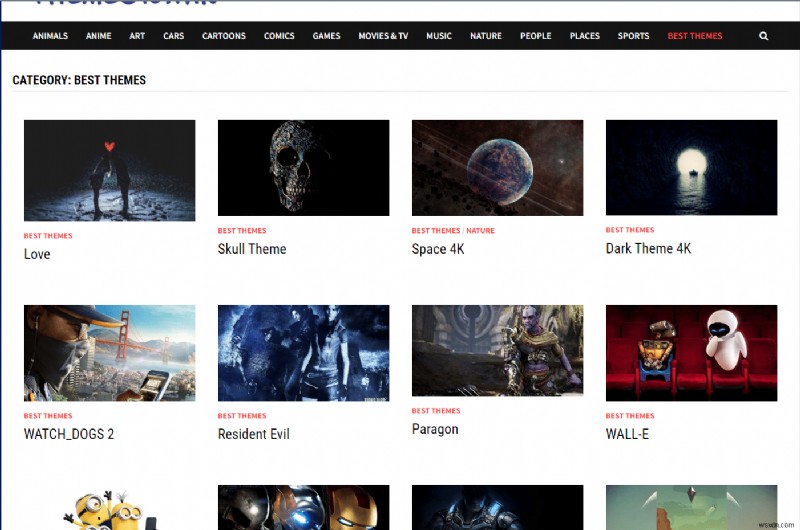Image resolution: width=800 pixels, height=530 pixels.
Task: Select the Music category
Action: [439, 36]
